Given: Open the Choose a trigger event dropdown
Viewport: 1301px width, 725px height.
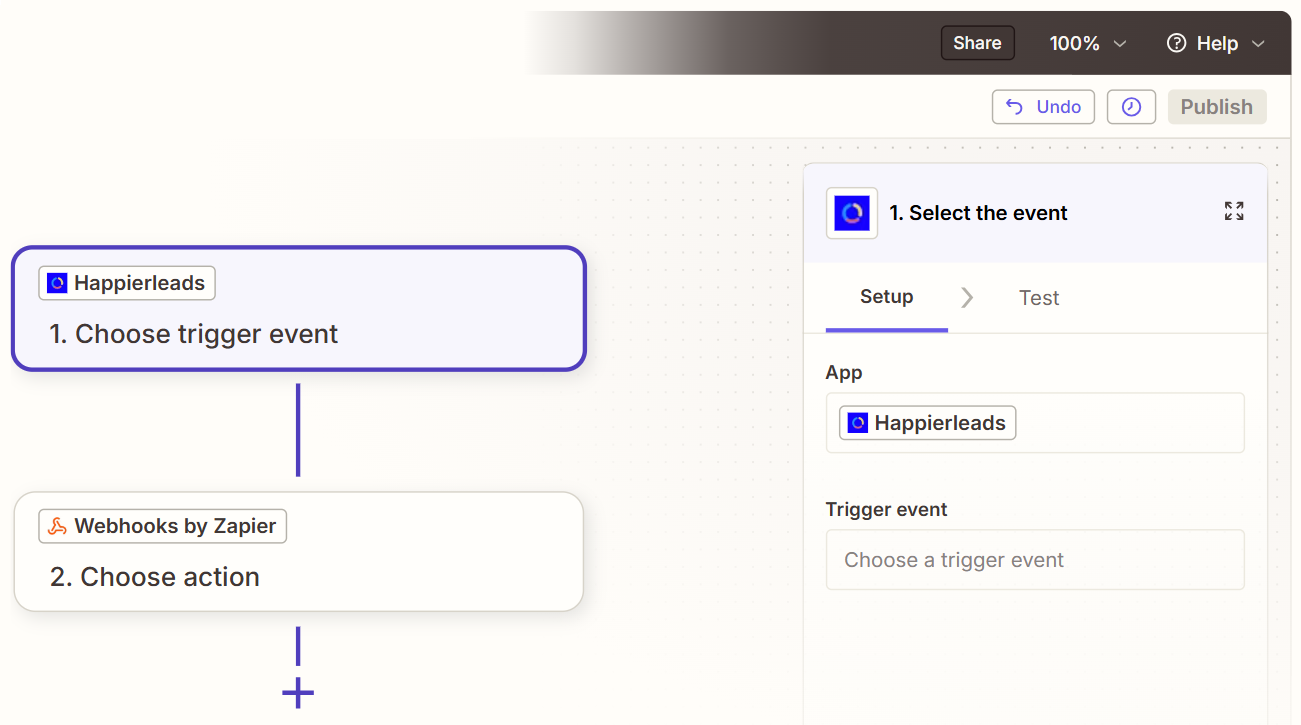Looking at the screenshot, I should click(1035, 560).
